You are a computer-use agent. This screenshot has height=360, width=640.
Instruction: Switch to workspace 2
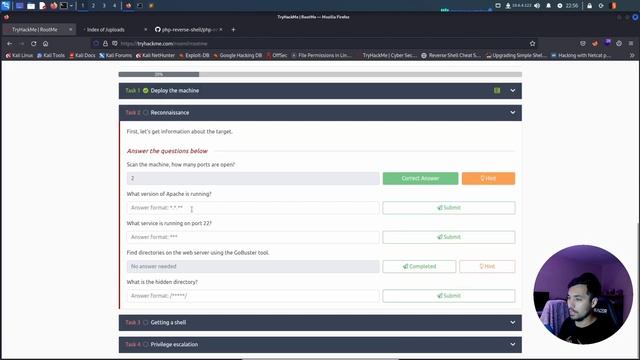coord(93,6)
